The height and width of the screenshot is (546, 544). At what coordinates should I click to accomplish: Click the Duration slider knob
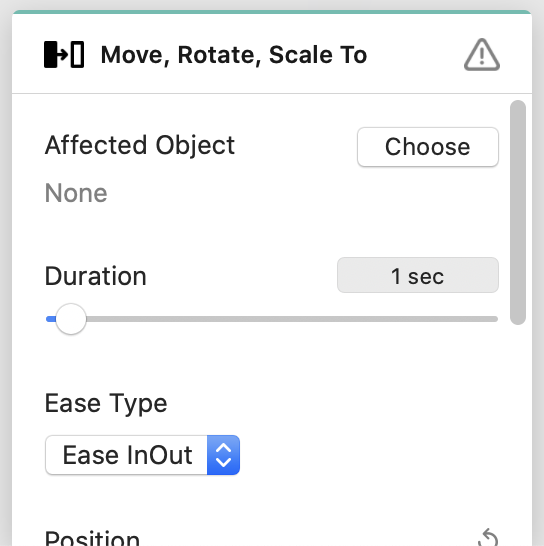71,319
